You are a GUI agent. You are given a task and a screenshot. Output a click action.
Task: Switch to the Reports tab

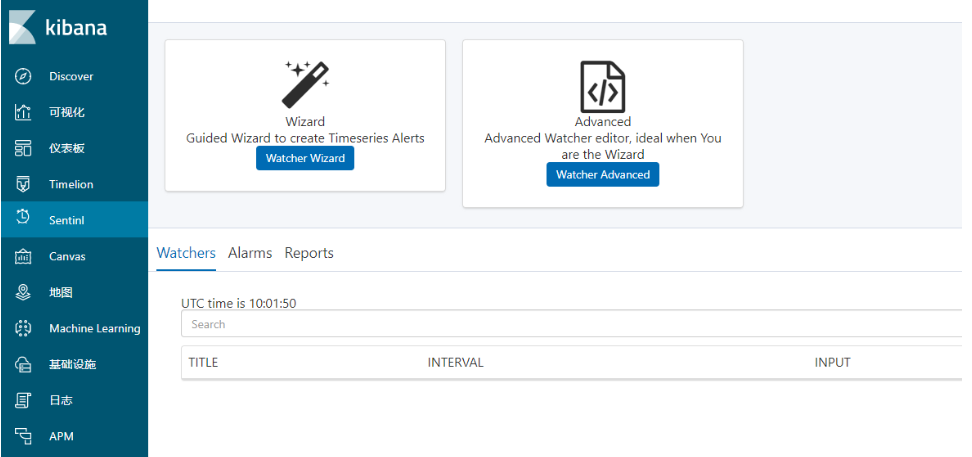pos(309,253)
